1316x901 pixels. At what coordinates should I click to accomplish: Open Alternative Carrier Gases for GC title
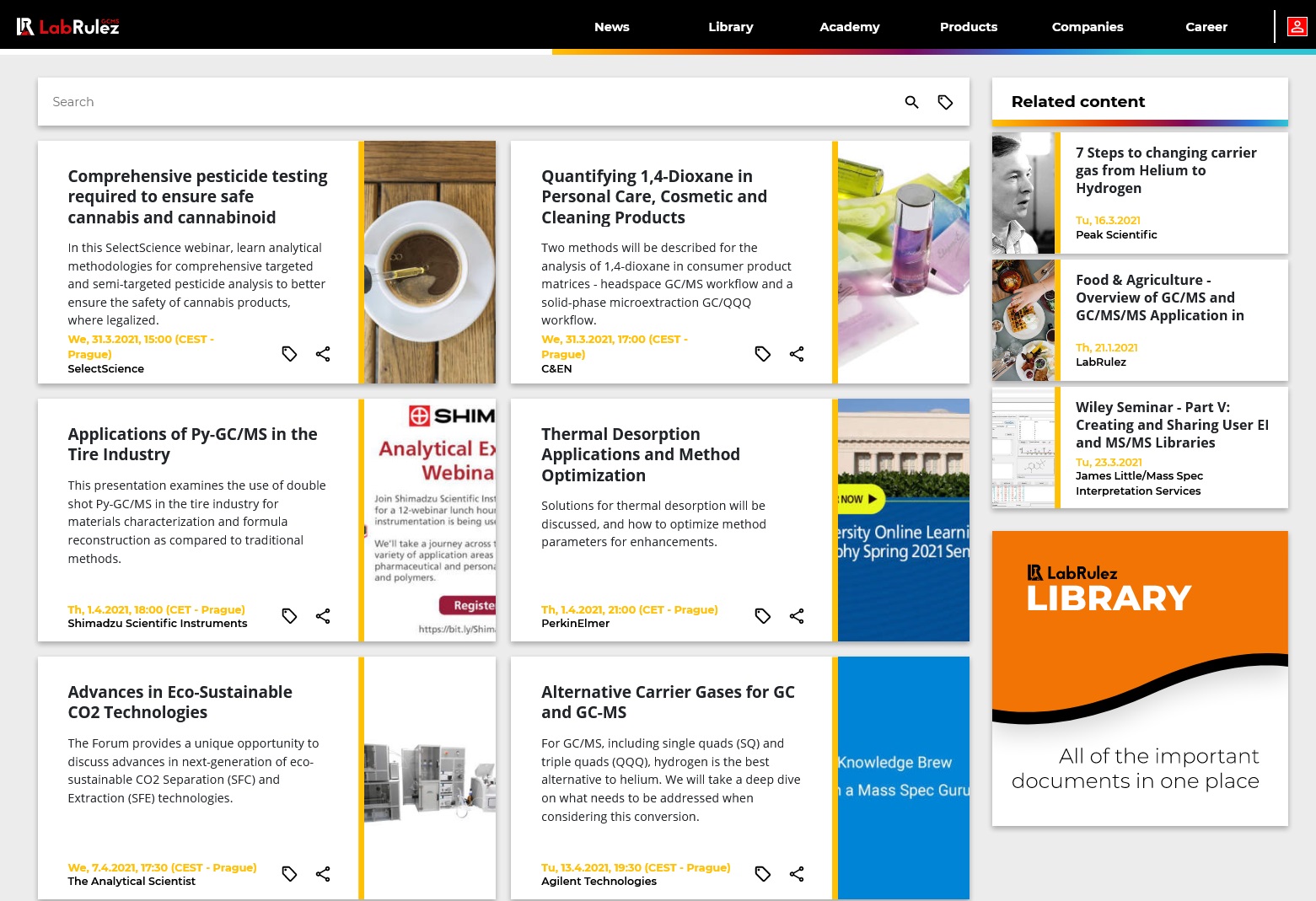tap(668, 702)
